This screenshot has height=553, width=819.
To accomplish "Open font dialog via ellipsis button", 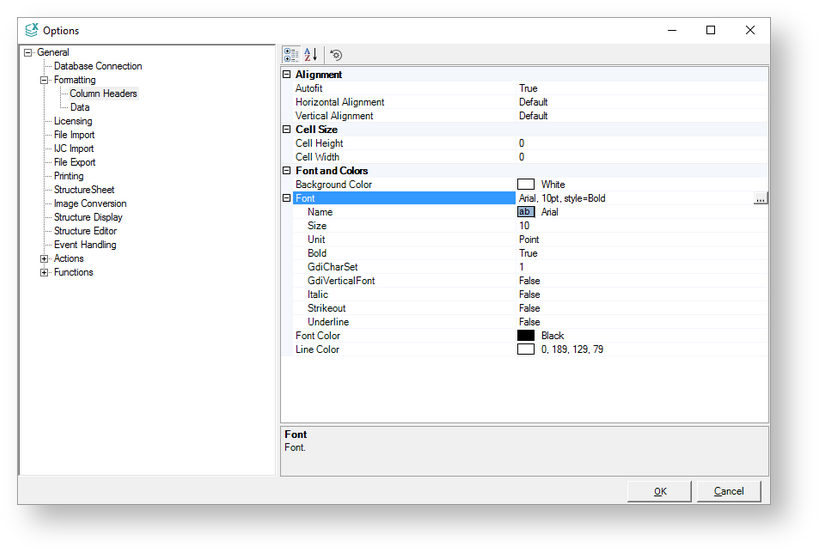I will click(760, 199).
